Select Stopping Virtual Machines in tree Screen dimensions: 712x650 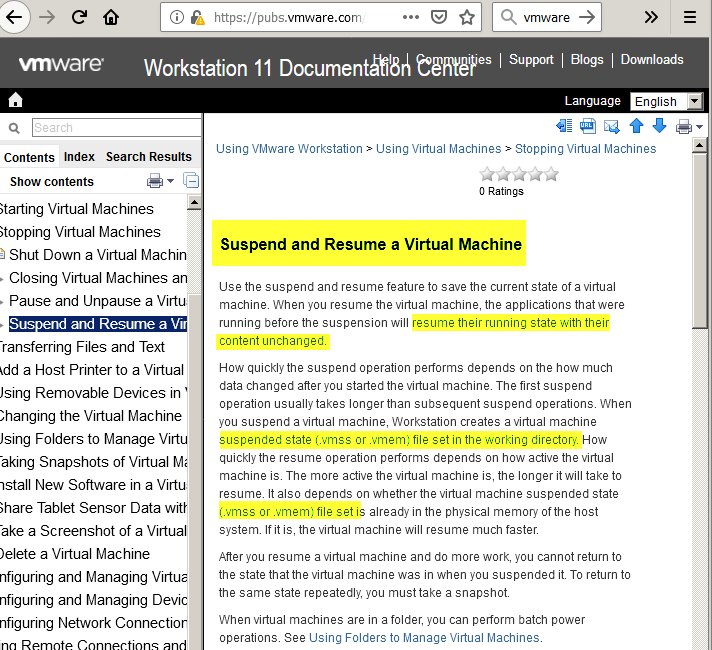coord(80,232)
